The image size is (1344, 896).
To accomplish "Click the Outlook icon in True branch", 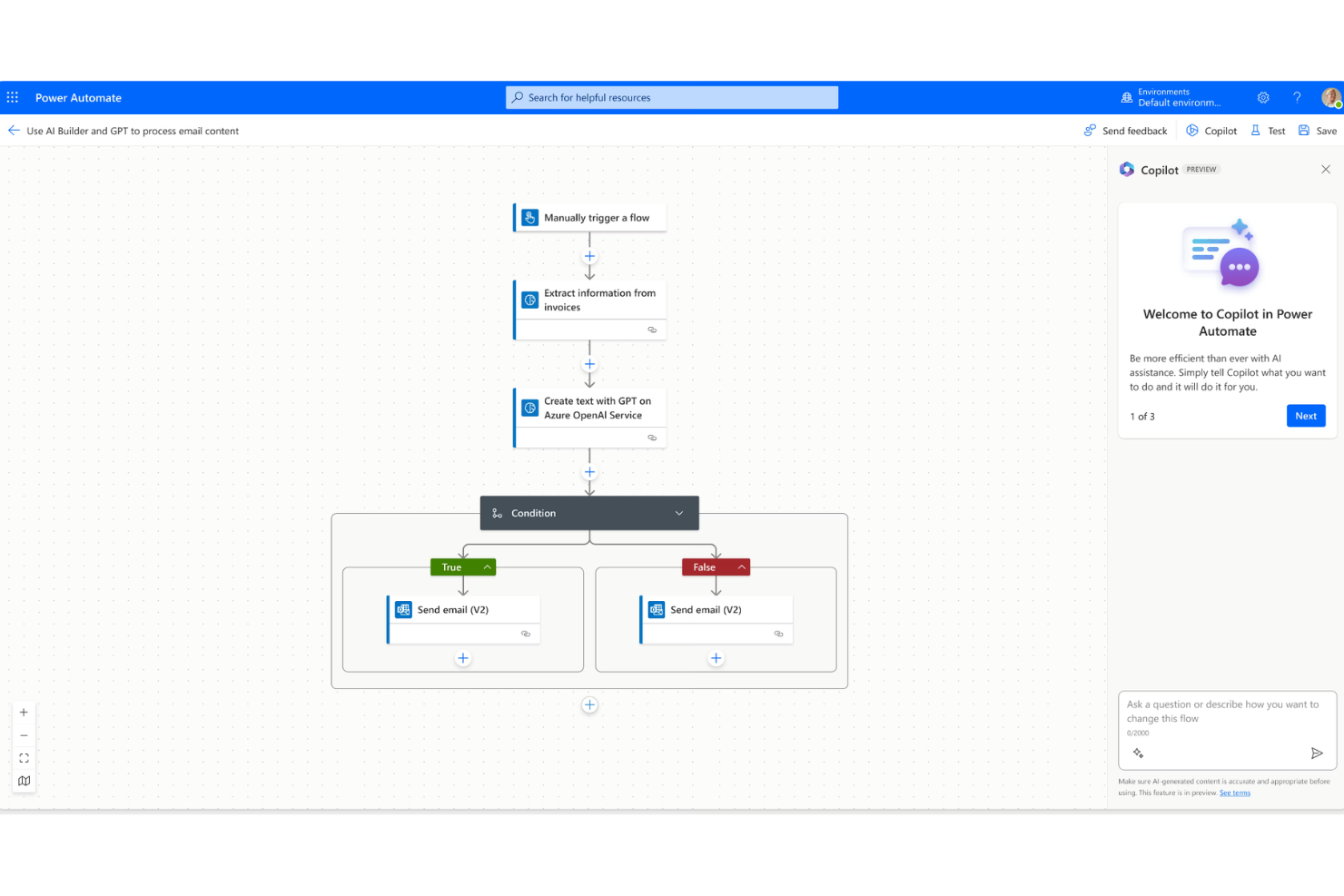I will [403, 610].
